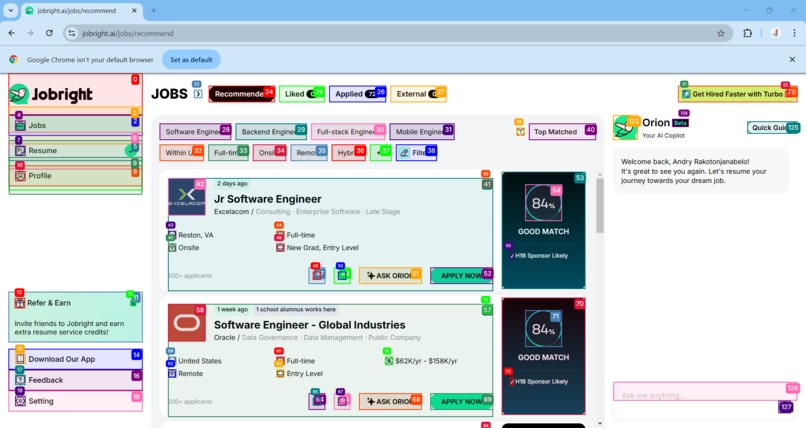View site information icon in address bar
806x428 pixels.
tap(71, 33)
